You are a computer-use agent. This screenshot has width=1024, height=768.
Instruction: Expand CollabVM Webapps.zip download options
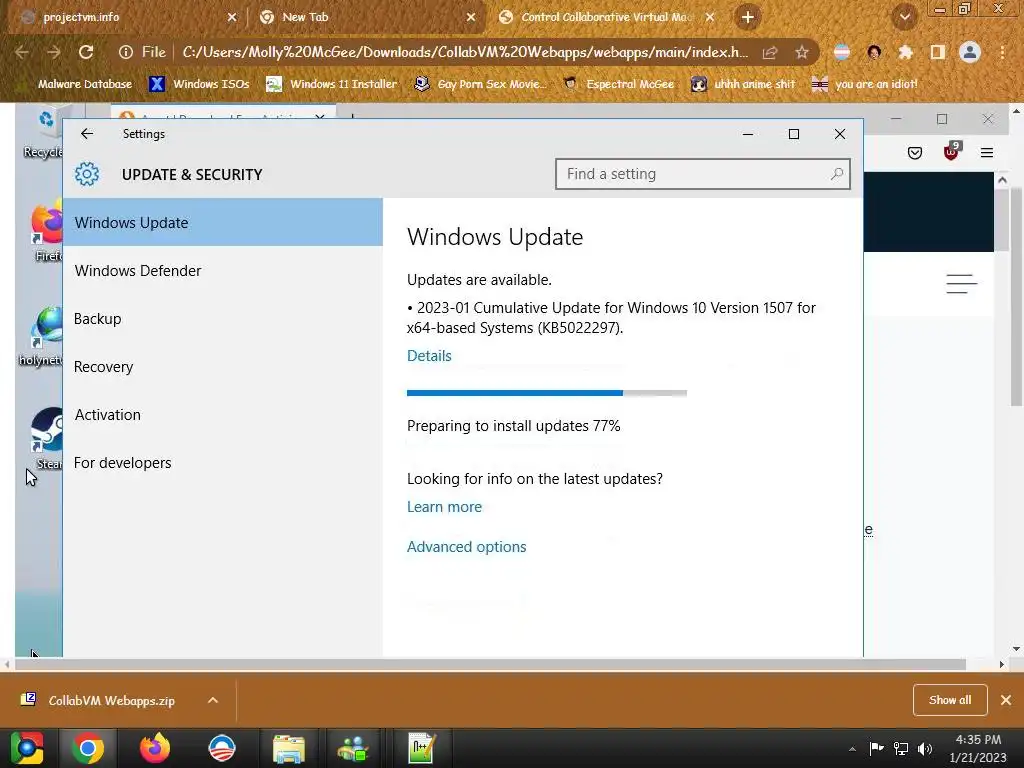[212, 700]
